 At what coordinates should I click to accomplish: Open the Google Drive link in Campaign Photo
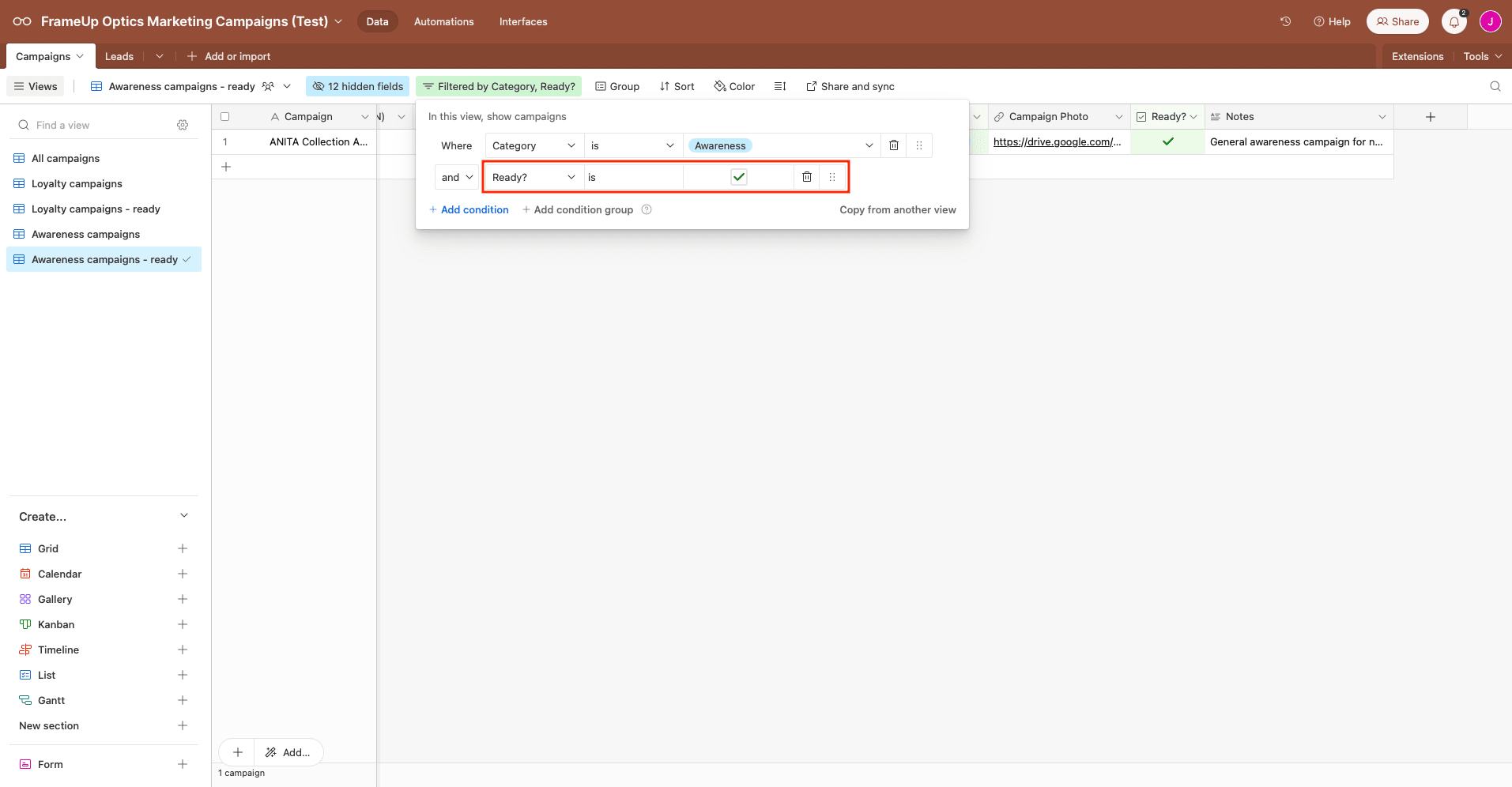(x=1056, y=142)
